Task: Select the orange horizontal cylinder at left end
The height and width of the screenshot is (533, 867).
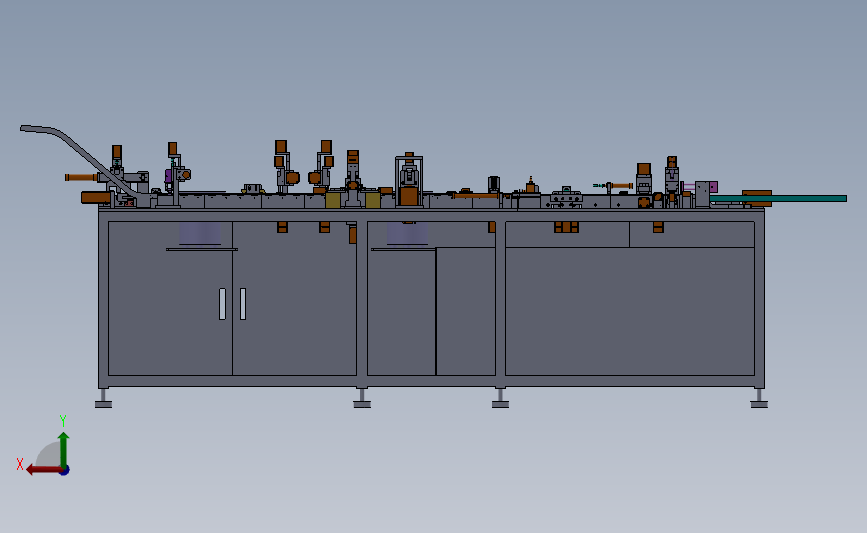Action: click(82, 177)
